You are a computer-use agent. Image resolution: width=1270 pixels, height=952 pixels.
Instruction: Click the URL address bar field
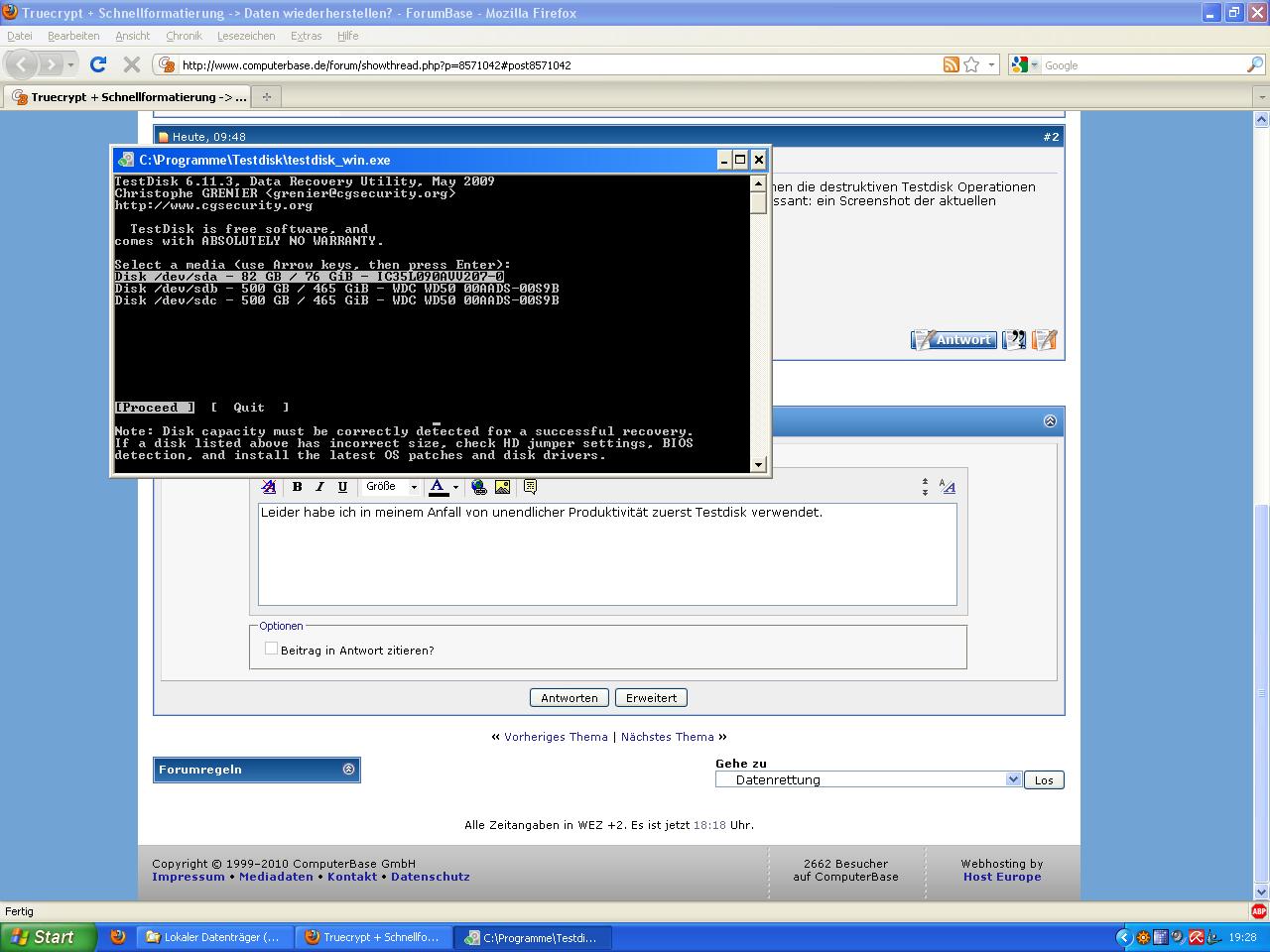coord(559,64)
